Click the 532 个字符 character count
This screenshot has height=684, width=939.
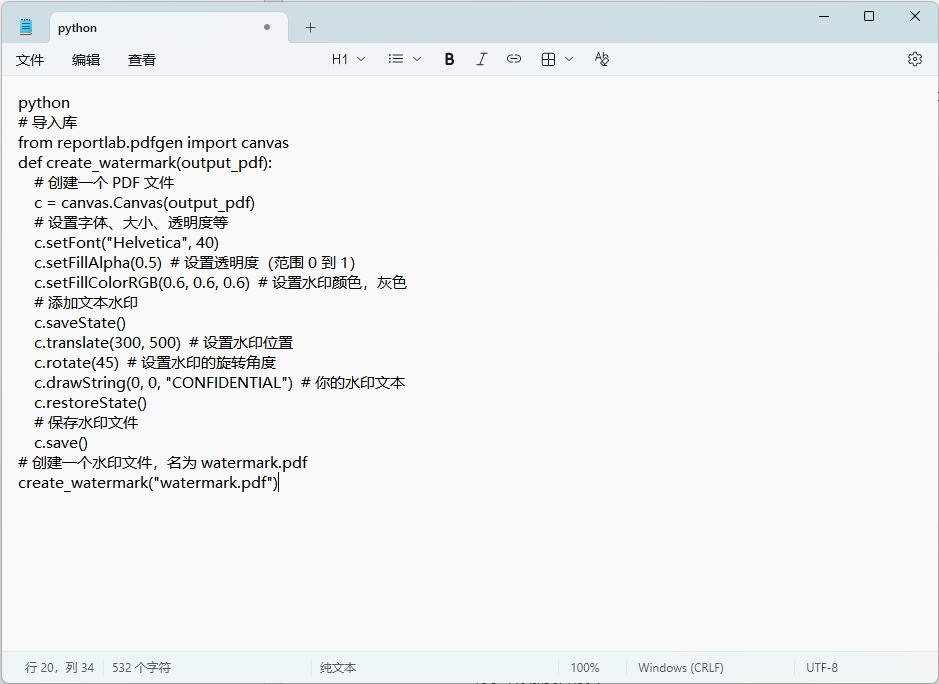click(x=141, y=667)
